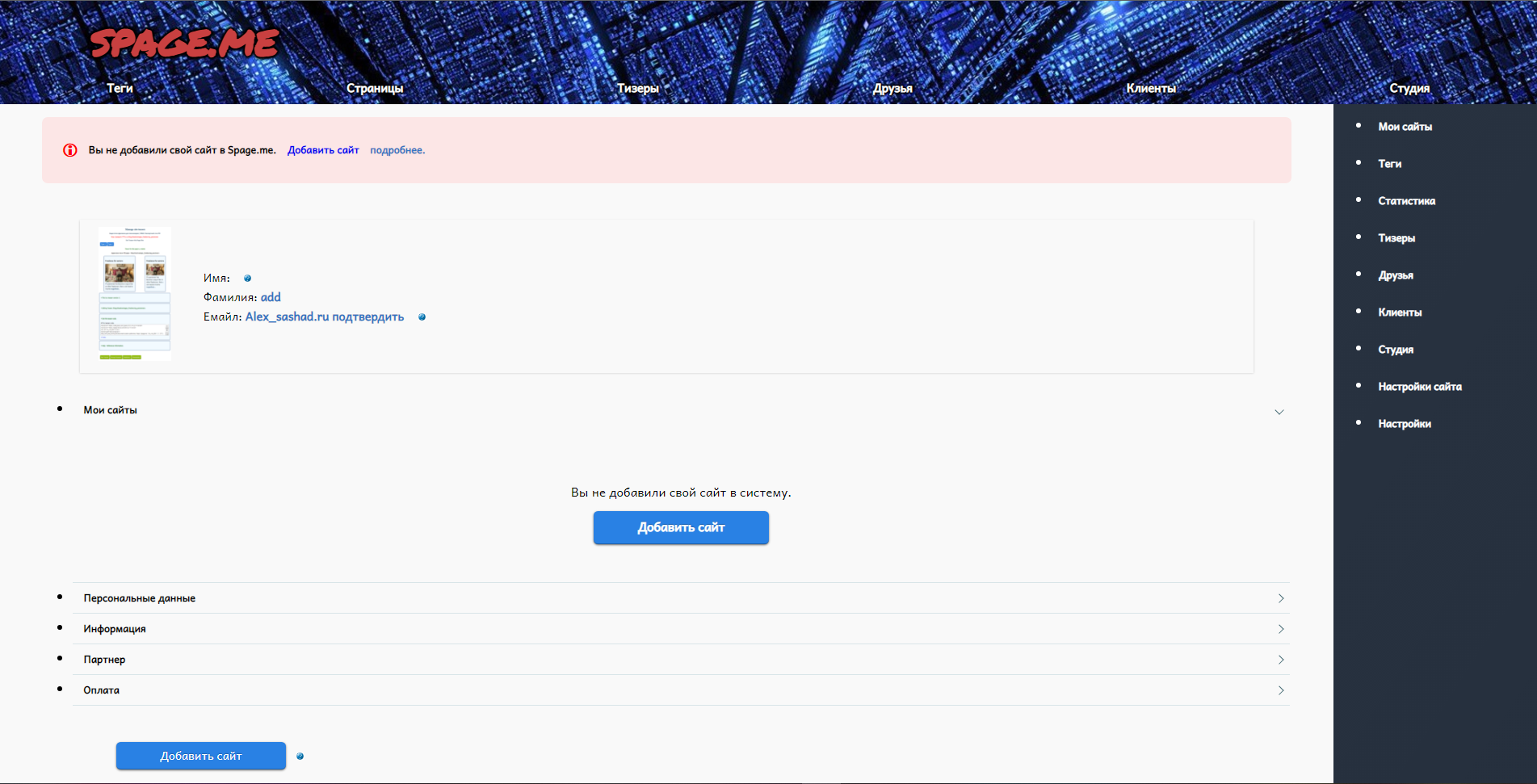Click the blue dot icon after подтвердить

coord(422,317)
